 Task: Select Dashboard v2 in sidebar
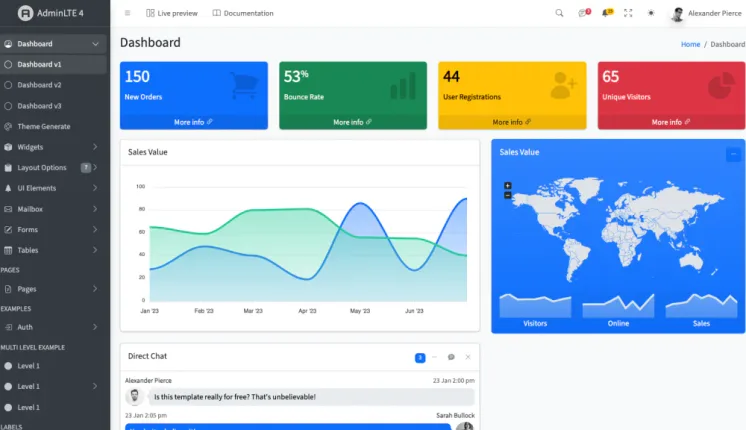coord(53,85)
